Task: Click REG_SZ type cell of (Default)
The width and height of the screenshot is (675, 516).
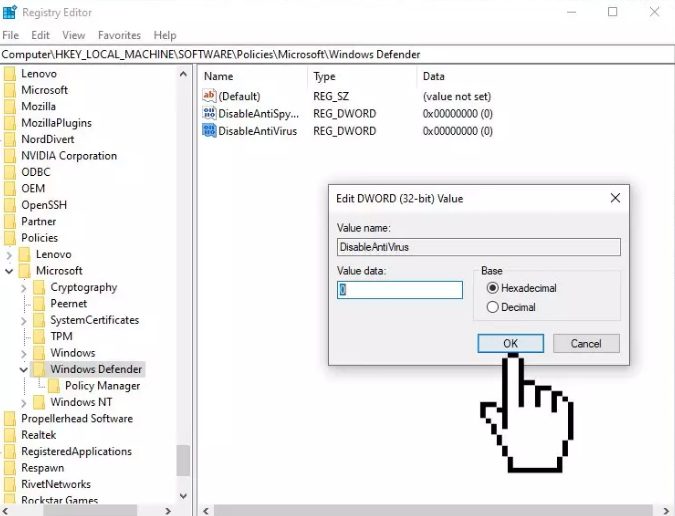Action: pyautogui.click(x=331, y=96)
